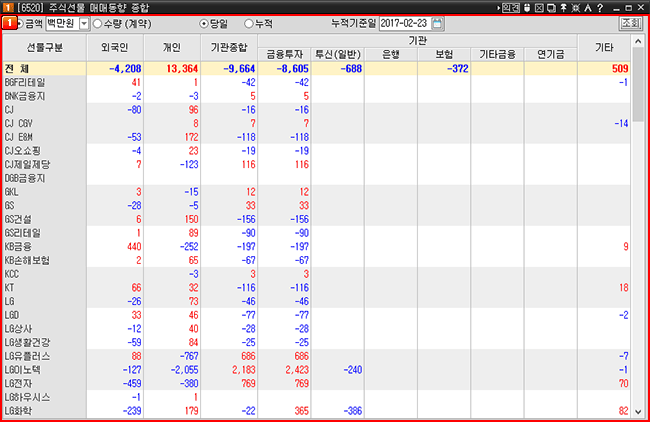Viewport: 650px width, 422px height.
Task: Open help with the question mark icon
Action: pos(600,8)
